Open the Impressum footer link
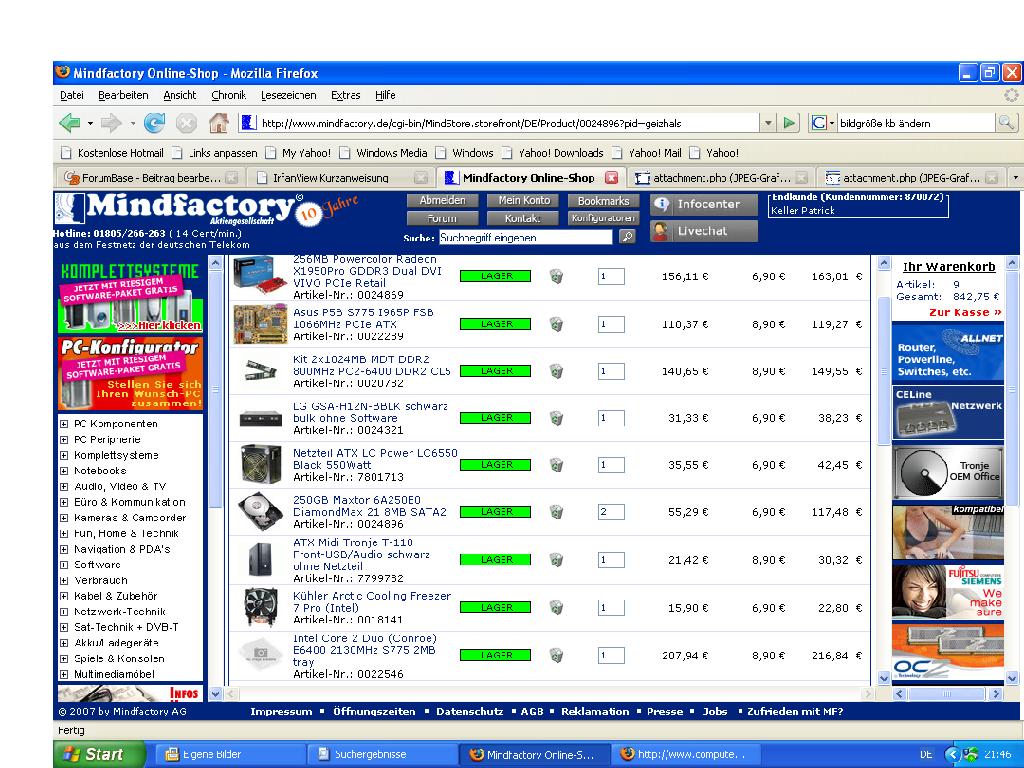The height and width of the screenshot is (768, 1024). click(x=281, y=712)
